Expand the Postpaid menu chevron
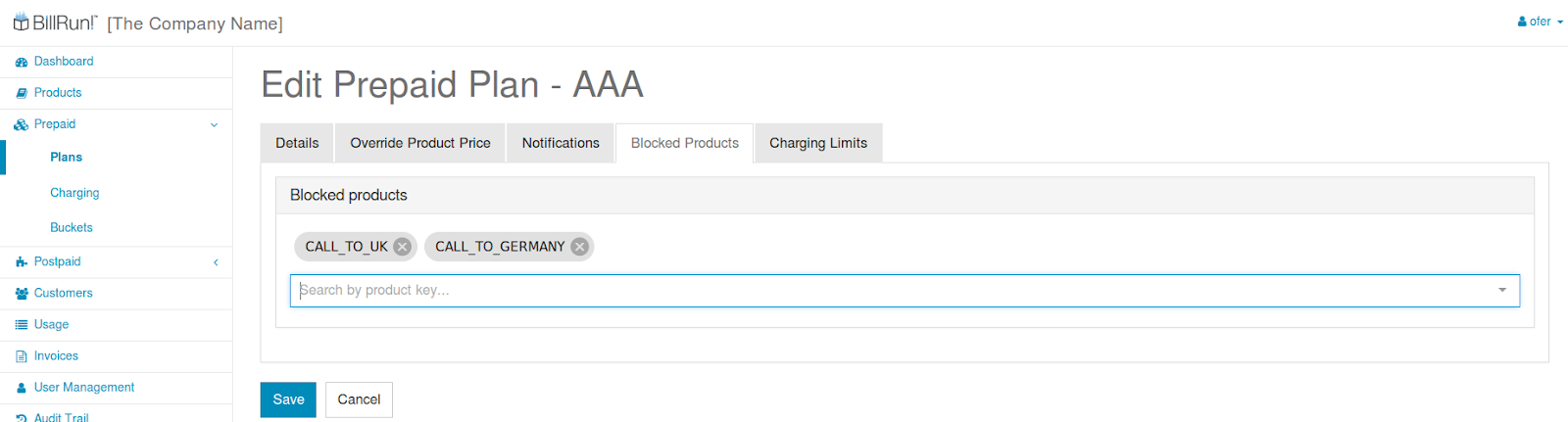 pyautogui.click(x=216, y=261)
